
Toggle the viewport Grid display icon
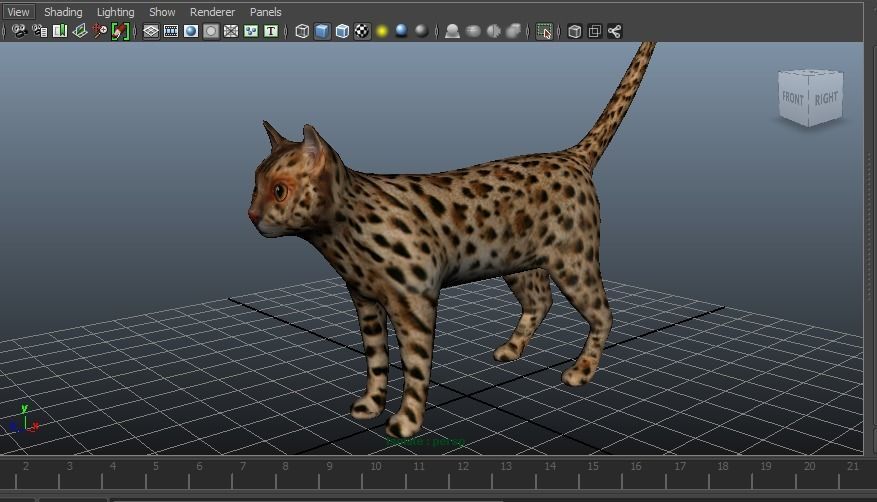point(151,31)
